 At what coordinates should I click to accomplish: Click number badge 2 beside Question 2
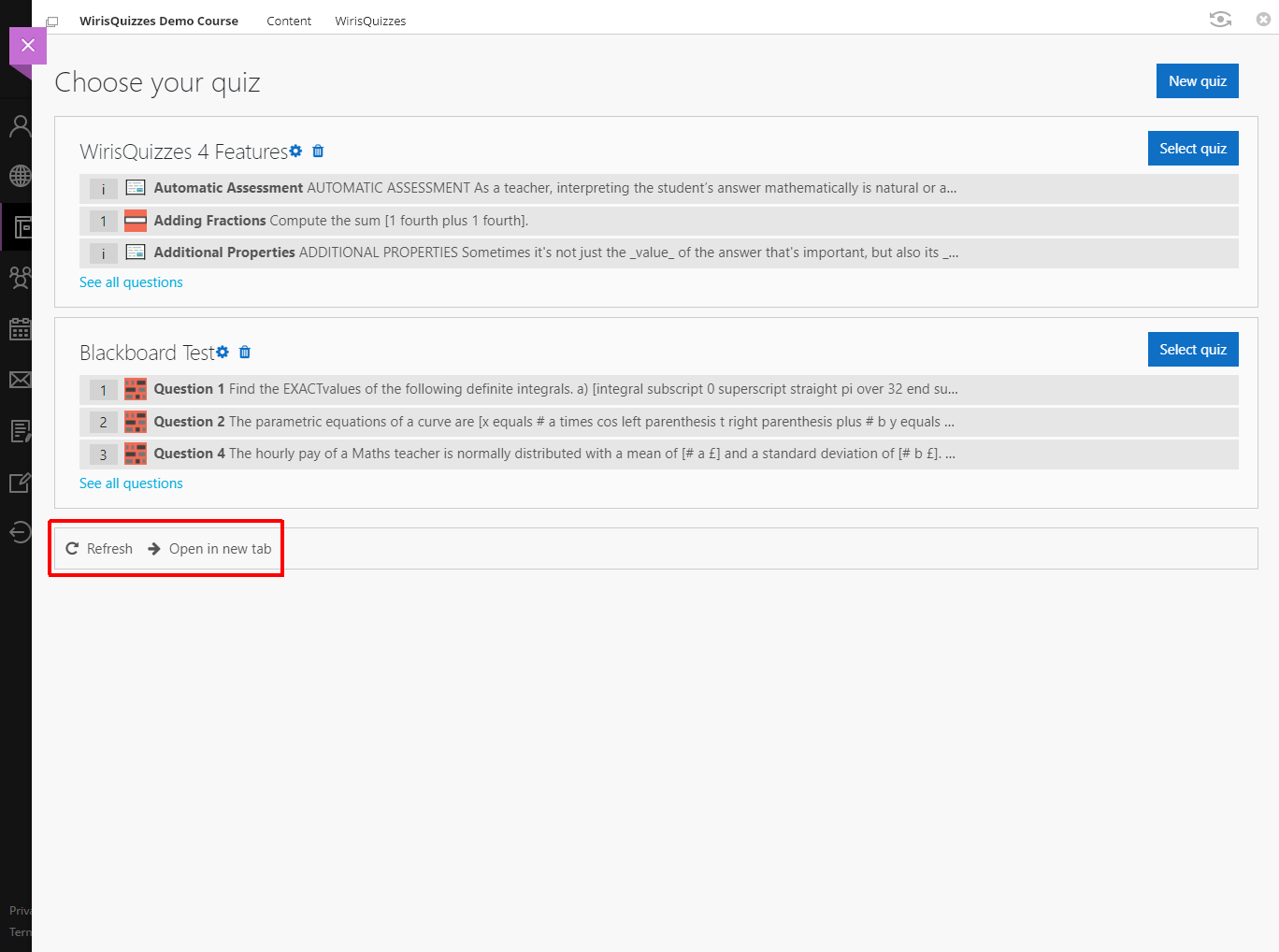(x=104, y=423)
